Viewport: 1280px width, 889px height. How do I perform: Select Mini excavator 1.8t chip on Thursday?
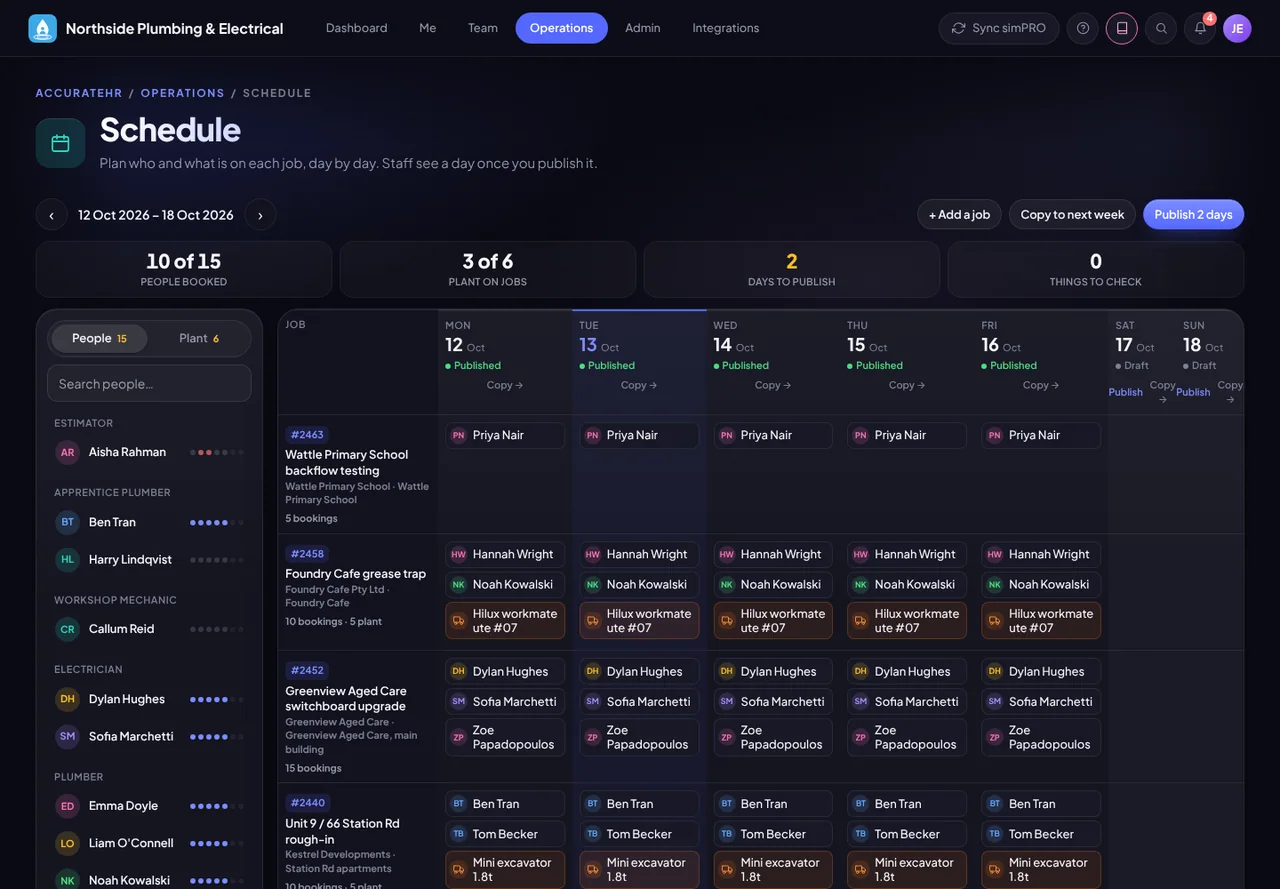coord(907,869)
